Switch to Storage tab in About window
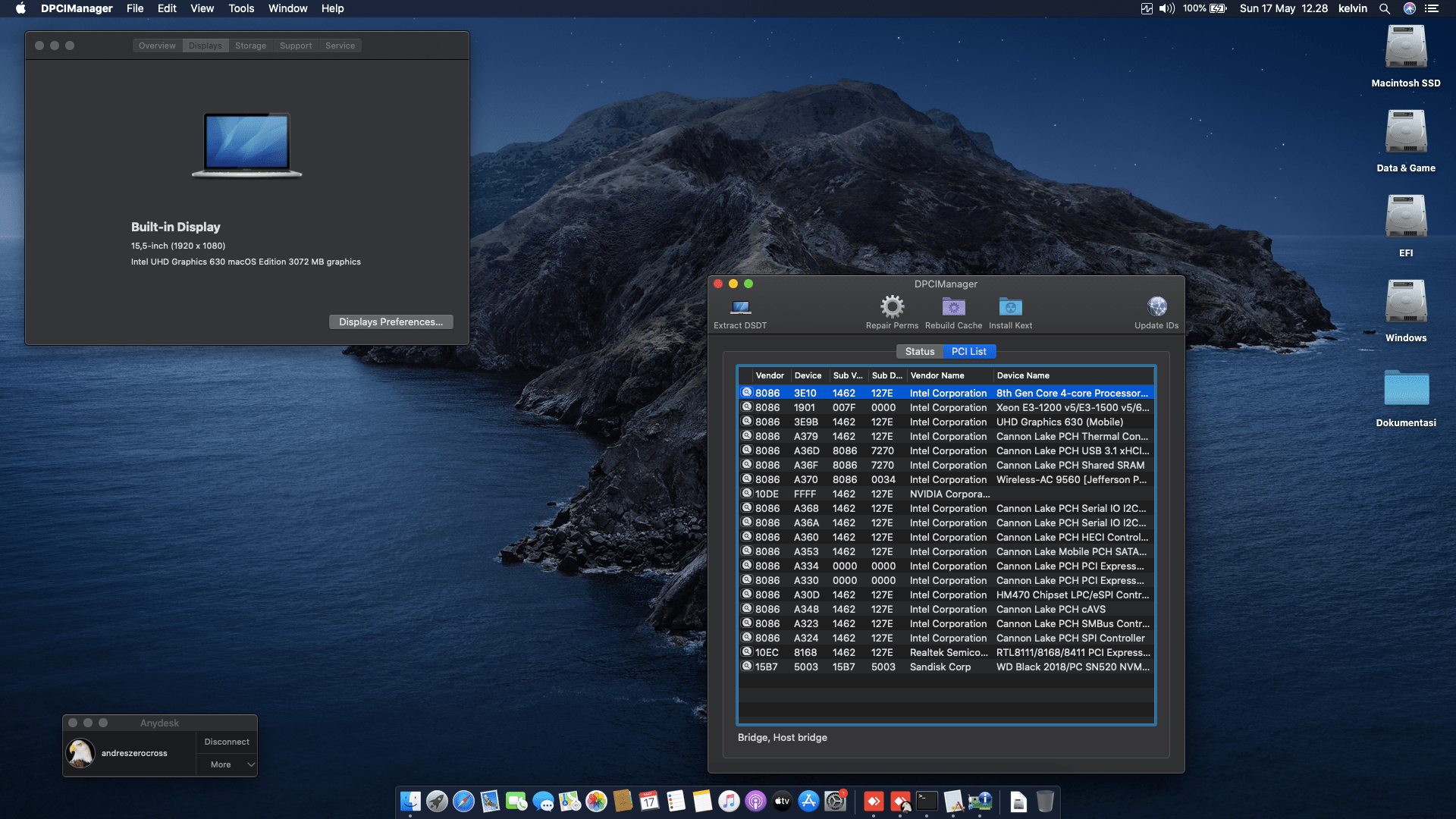Viewport: 1456px width, 819px height. (250, 45)
